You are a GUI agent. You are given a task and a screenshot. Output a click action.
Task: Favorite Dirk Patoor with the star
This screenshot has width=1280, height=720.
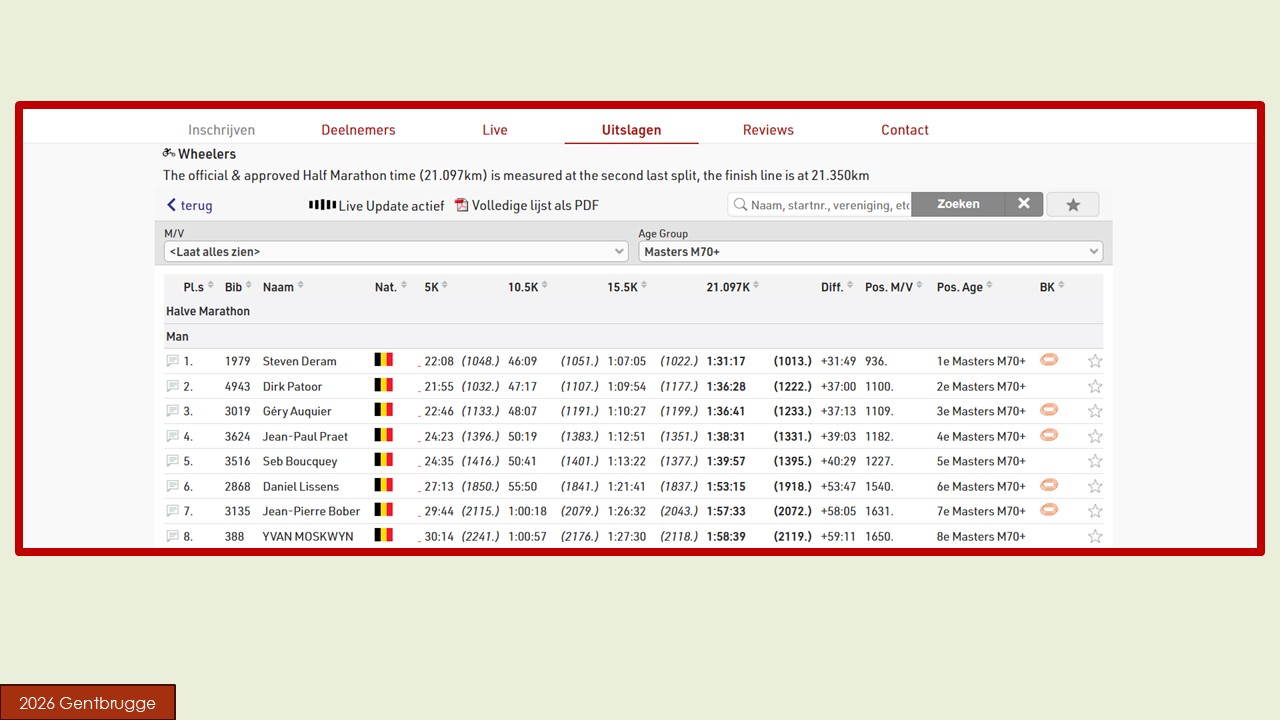pos(1095,386)
